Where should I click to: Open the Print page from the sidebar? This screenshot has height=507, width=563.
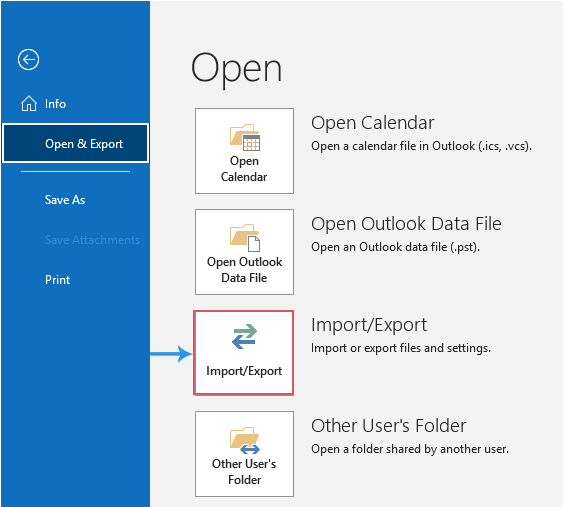point(57,279)
